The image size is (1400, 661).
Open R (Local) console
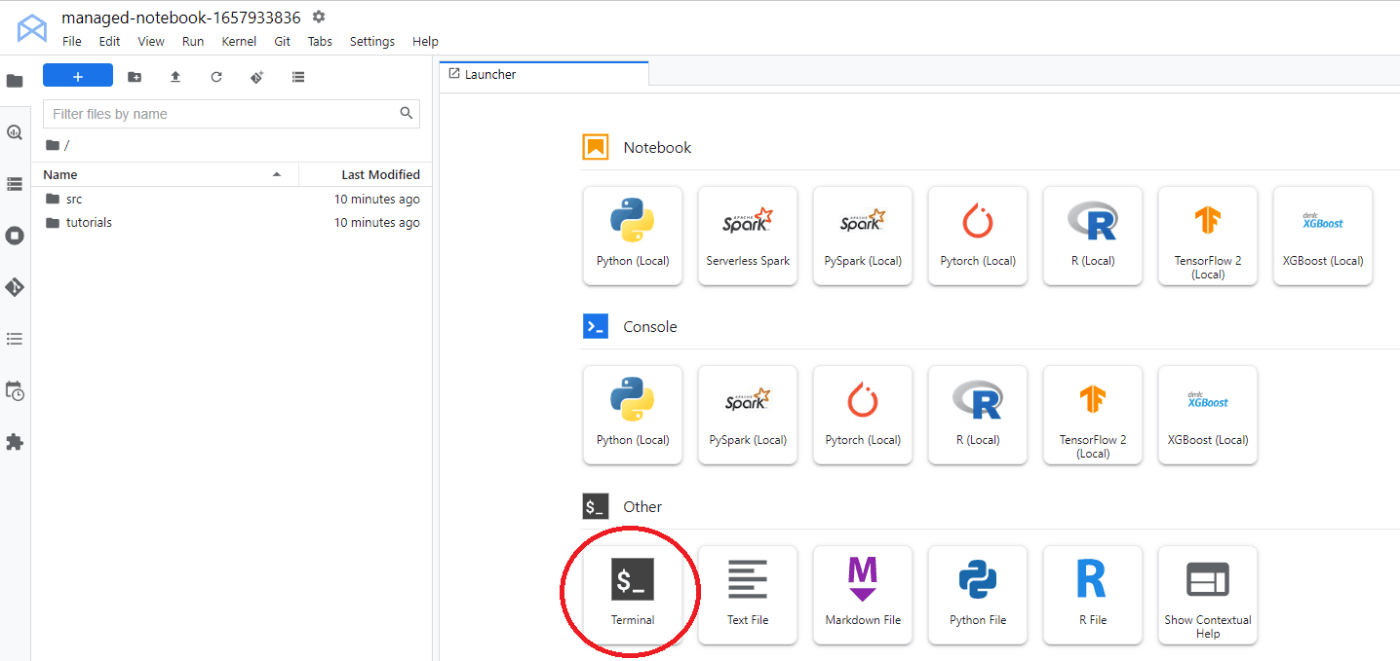[x=977, y=414]
